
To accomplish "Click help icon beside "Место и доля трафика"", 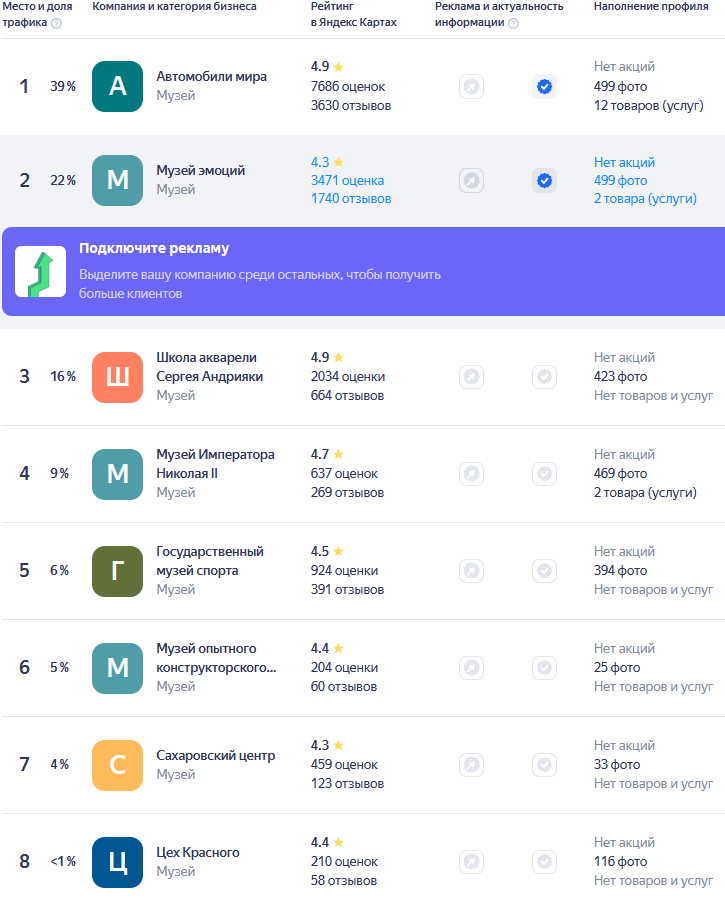I will 56,23.
